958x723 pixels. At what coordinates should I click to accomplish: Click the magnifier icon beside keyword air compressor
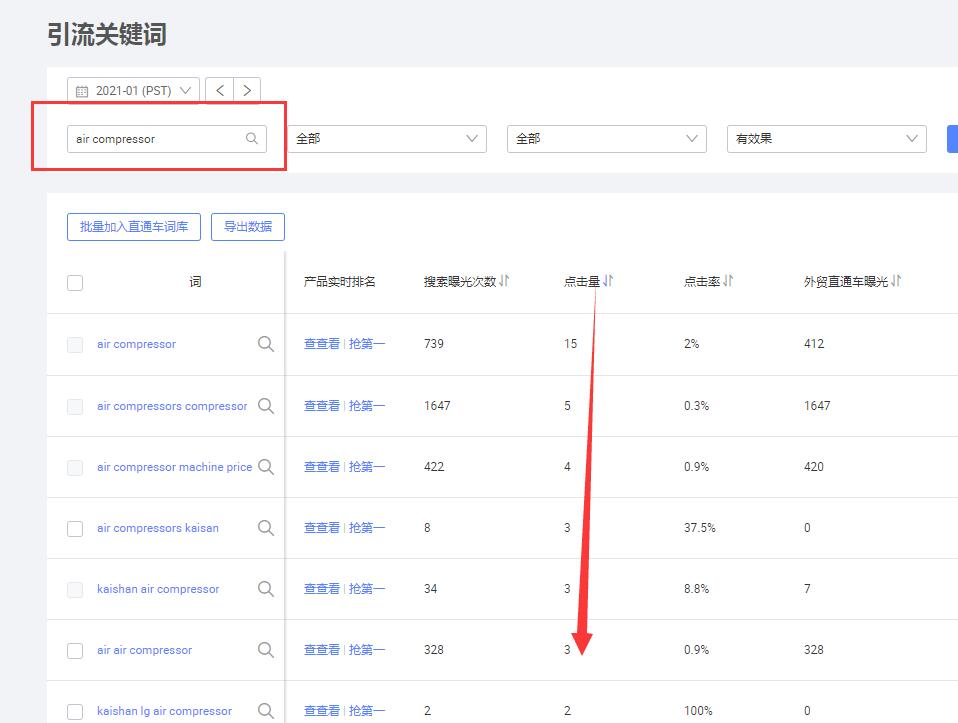click(265, 343)
